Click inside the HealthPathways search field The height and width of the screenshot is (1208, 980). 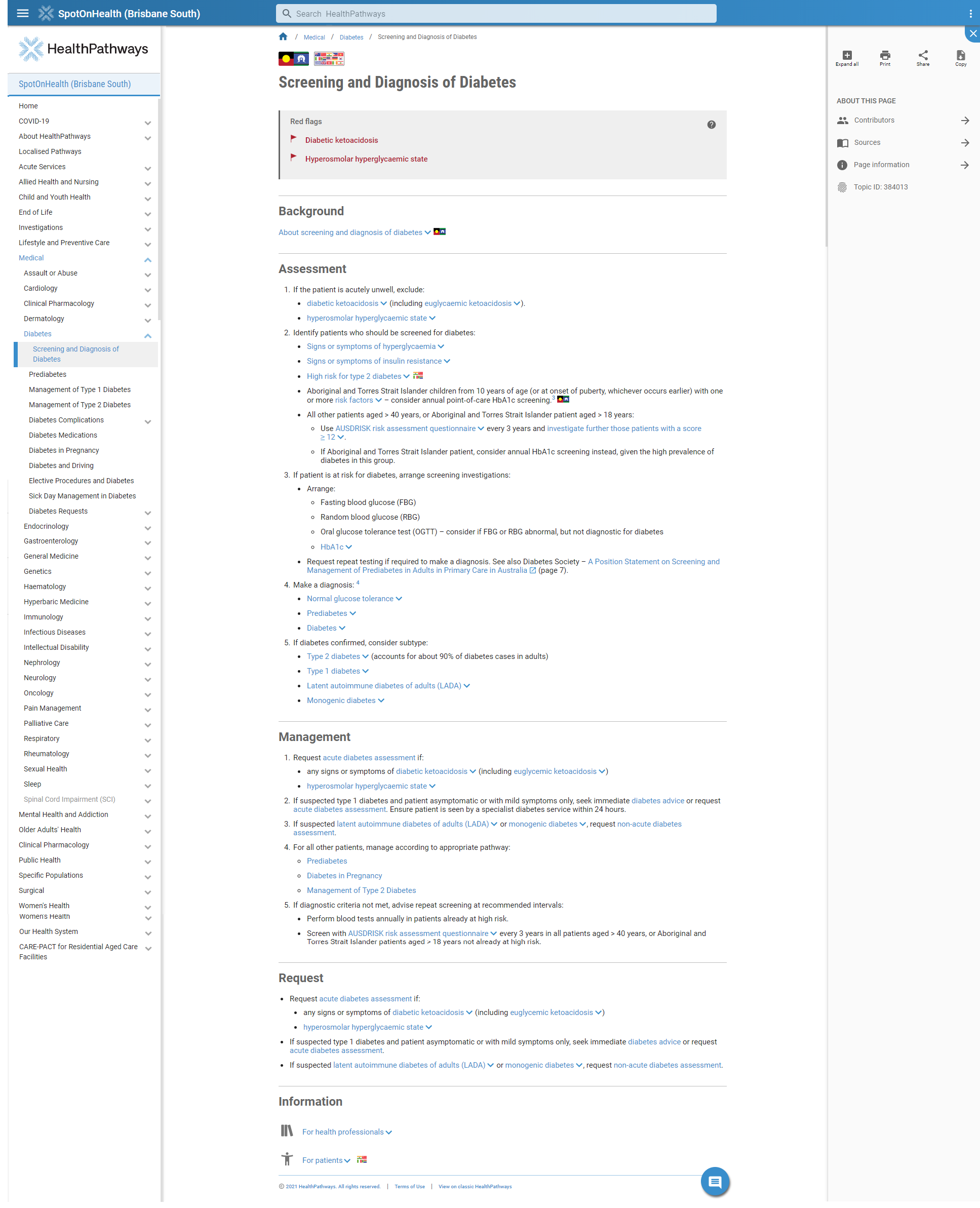tap(496, 13)
